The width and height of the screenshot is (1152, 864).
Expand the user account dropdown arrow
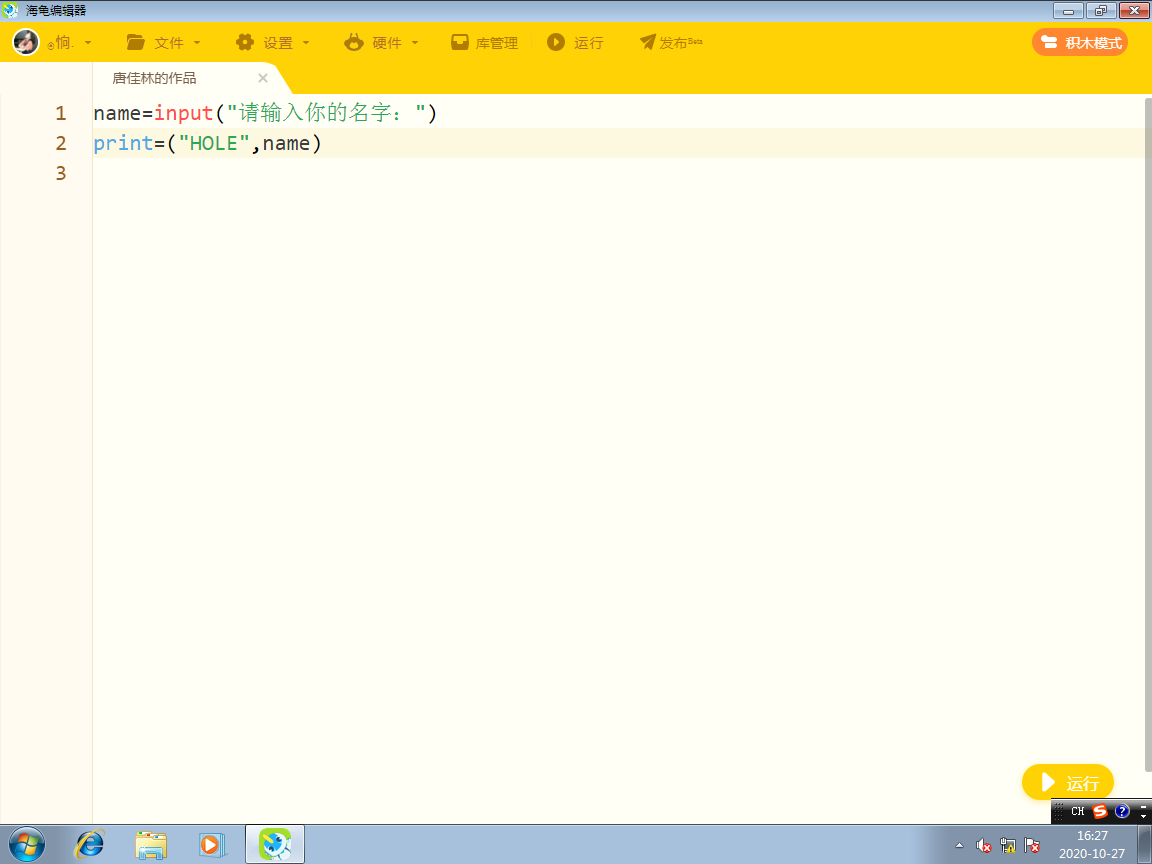[88, 43]
